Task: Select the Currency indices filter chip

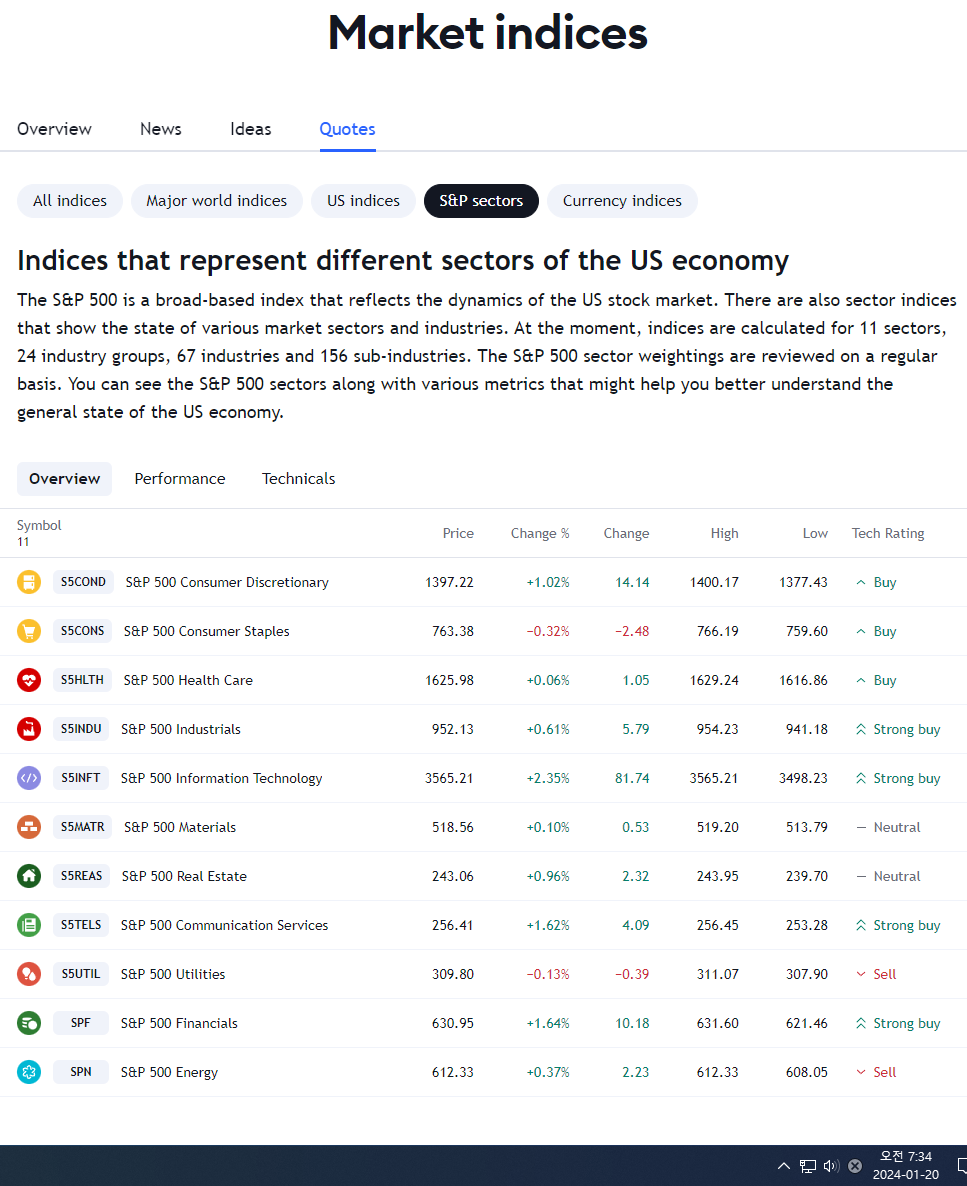Action: coord(622,200)
